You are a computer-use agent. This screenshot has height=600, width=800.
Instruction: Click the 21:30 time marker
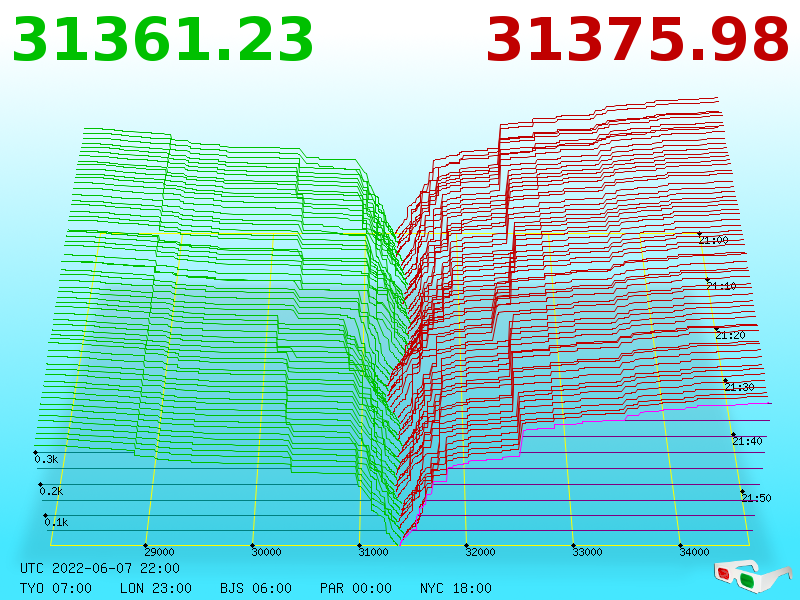coord(739,387)
